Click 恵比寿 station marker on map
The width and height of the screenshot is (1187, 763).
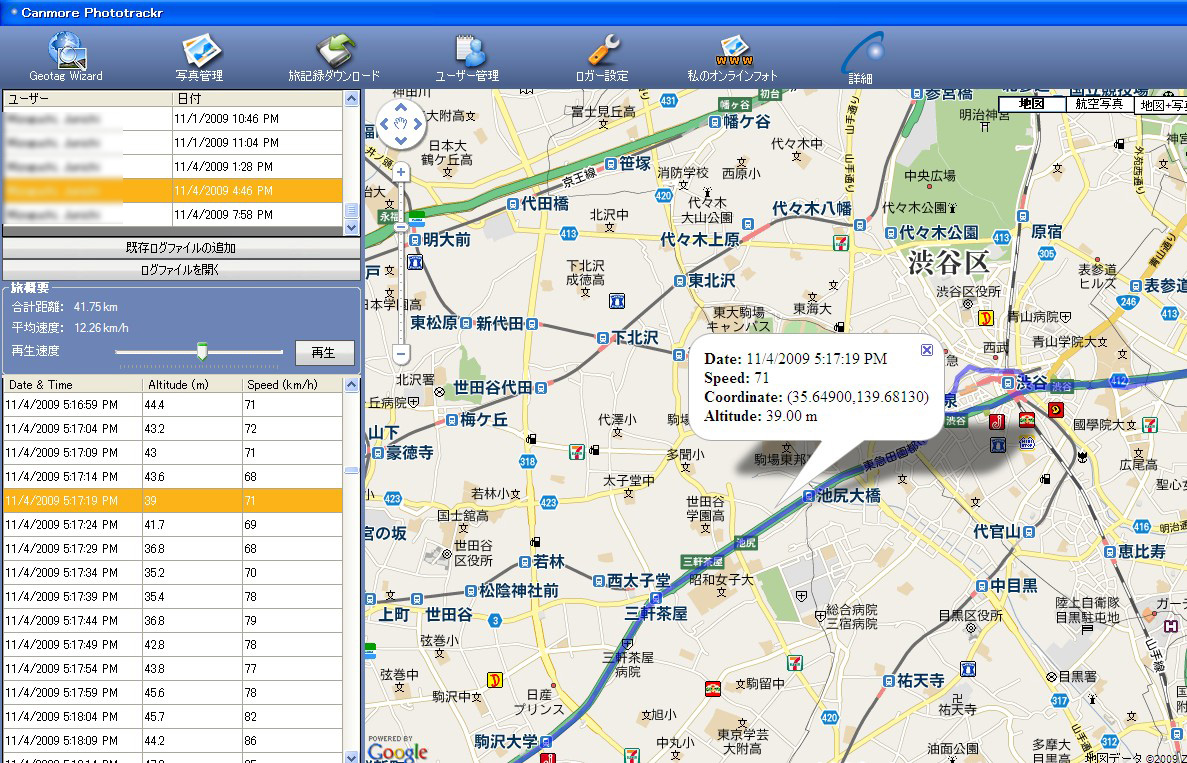point(1109,552)
